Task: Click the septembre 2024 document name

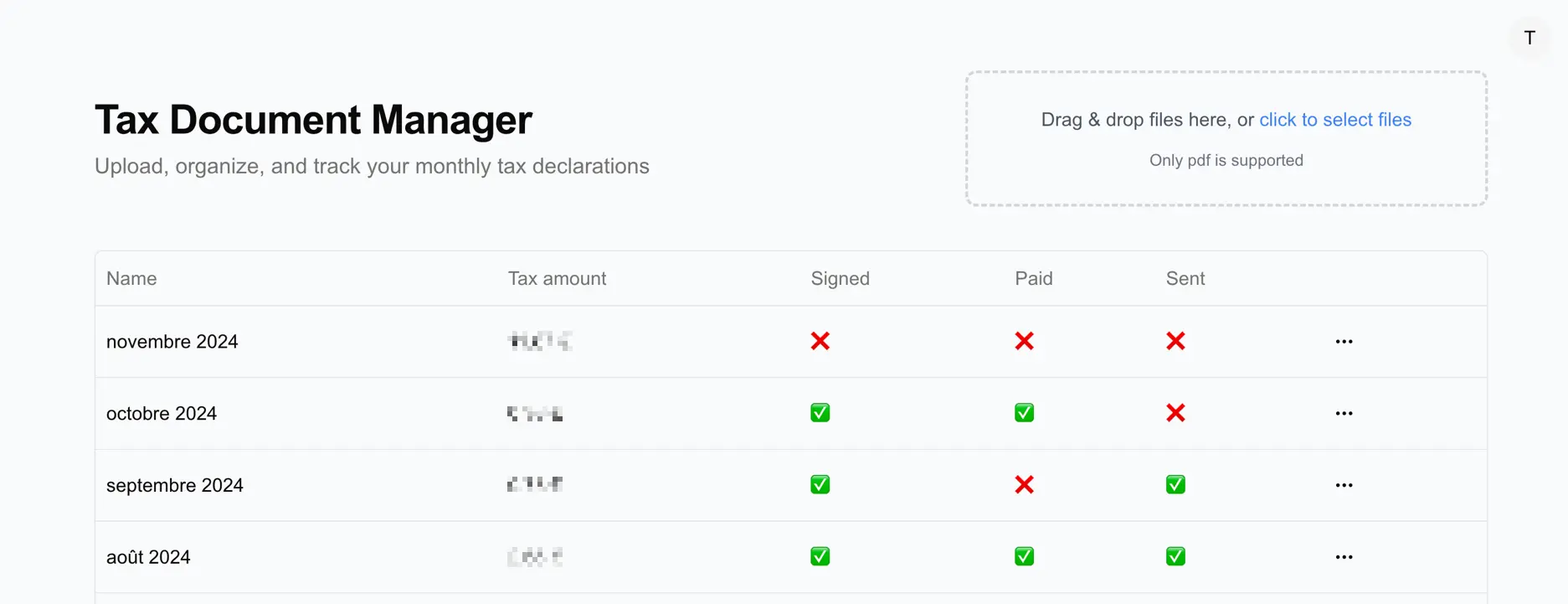Action: (175, 486)
